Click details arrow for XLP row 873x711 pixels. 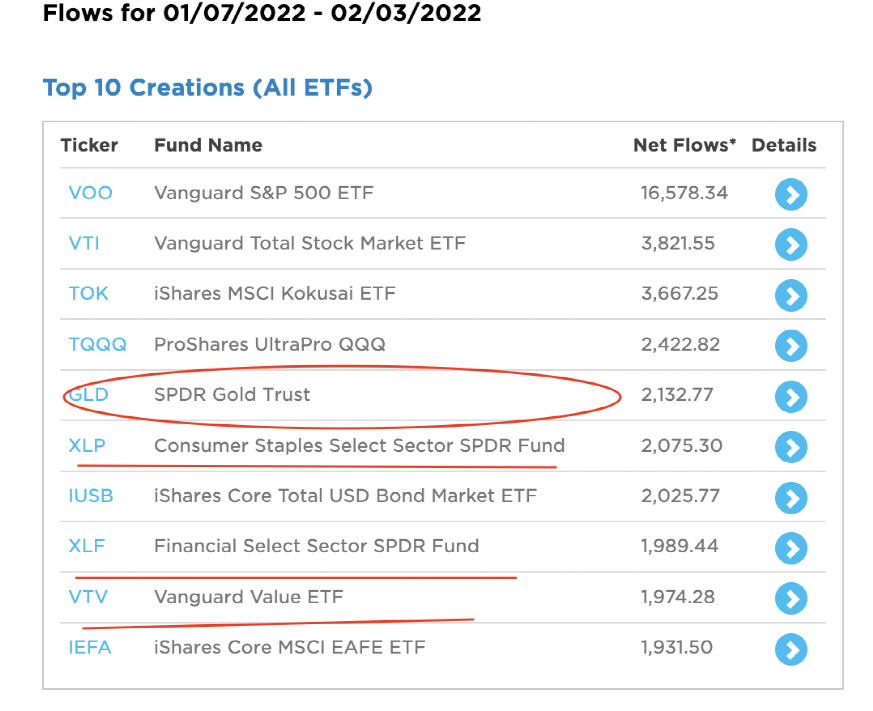[x=791, y=447]
